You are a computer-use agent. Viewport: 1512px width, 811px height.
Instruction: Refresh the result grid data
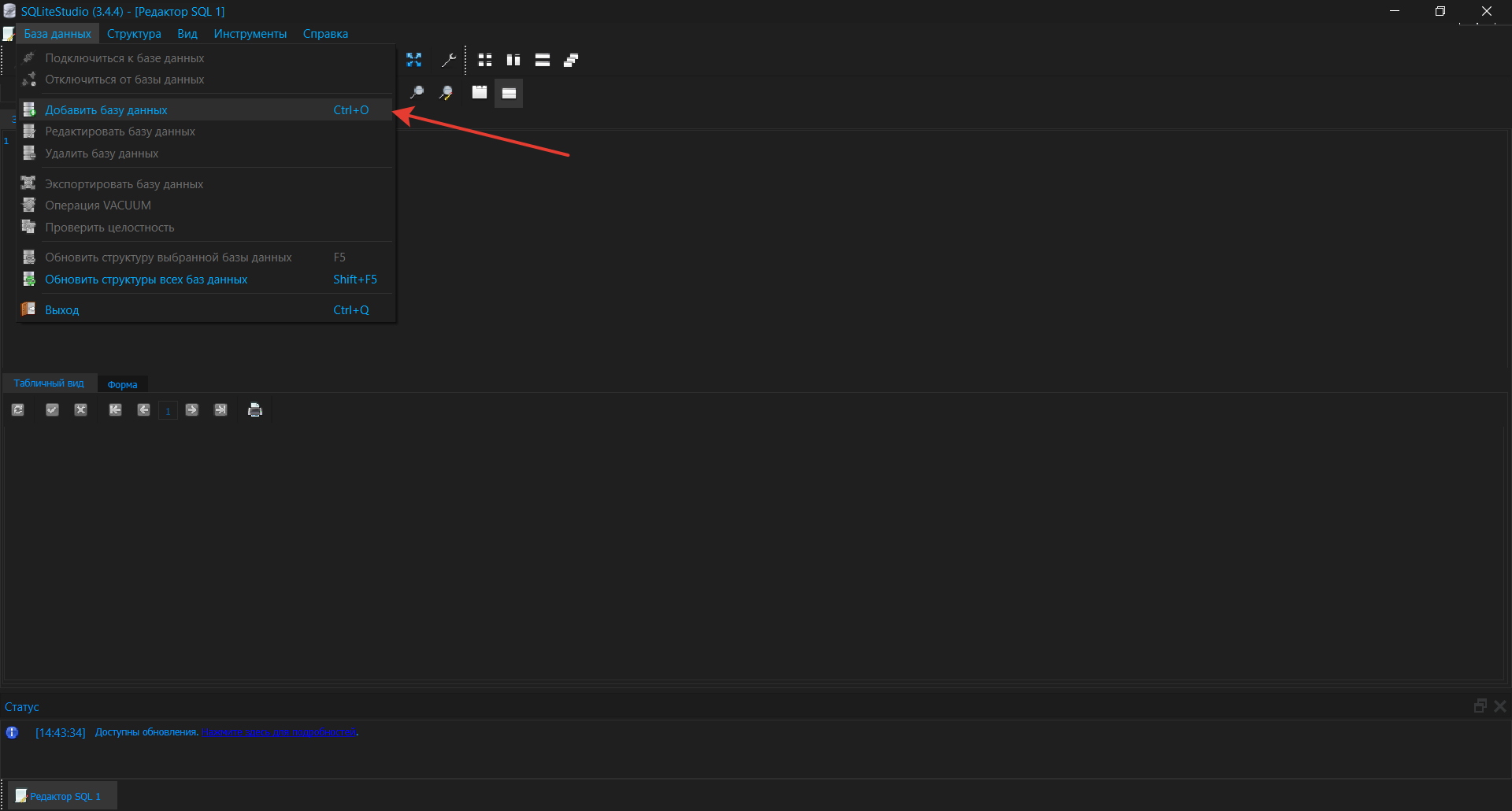click(18, 410)
